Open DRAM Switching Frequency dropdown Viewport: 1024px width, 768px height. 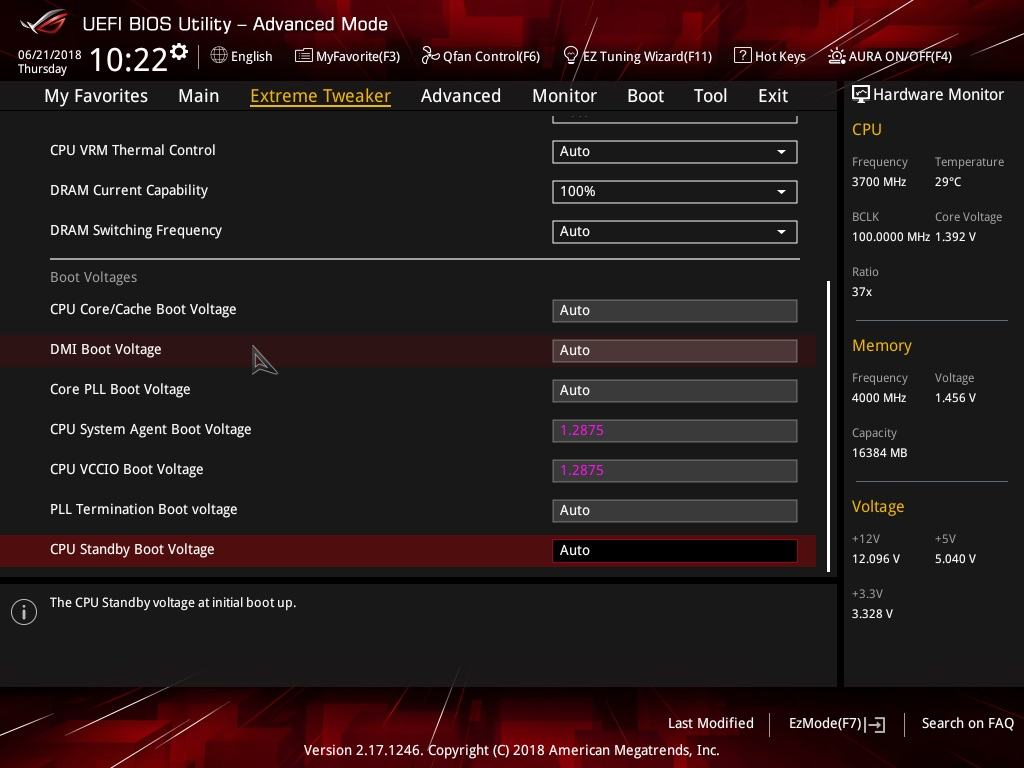[x=675, y=231]
